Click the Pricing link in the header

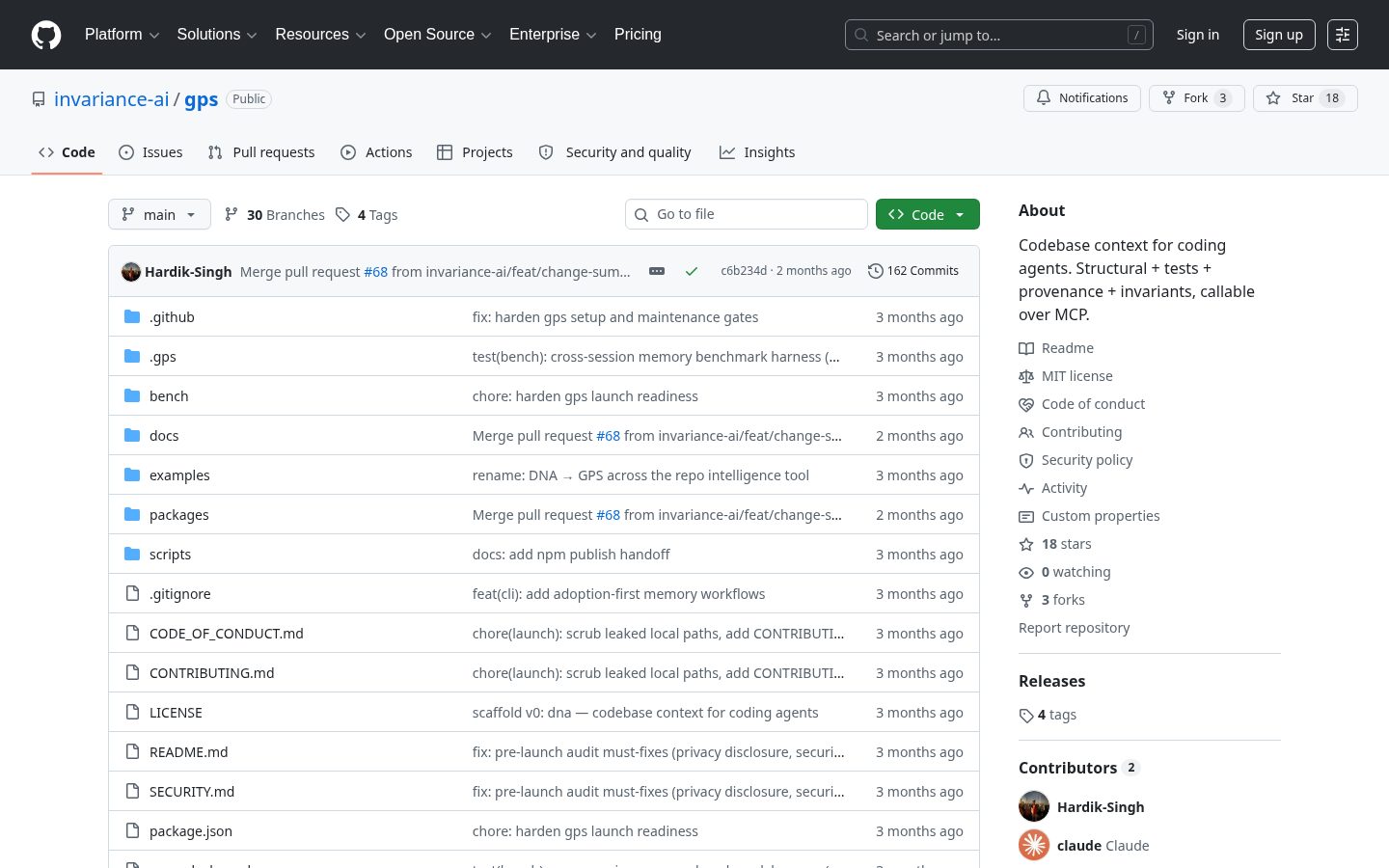(x=638, y=35)
